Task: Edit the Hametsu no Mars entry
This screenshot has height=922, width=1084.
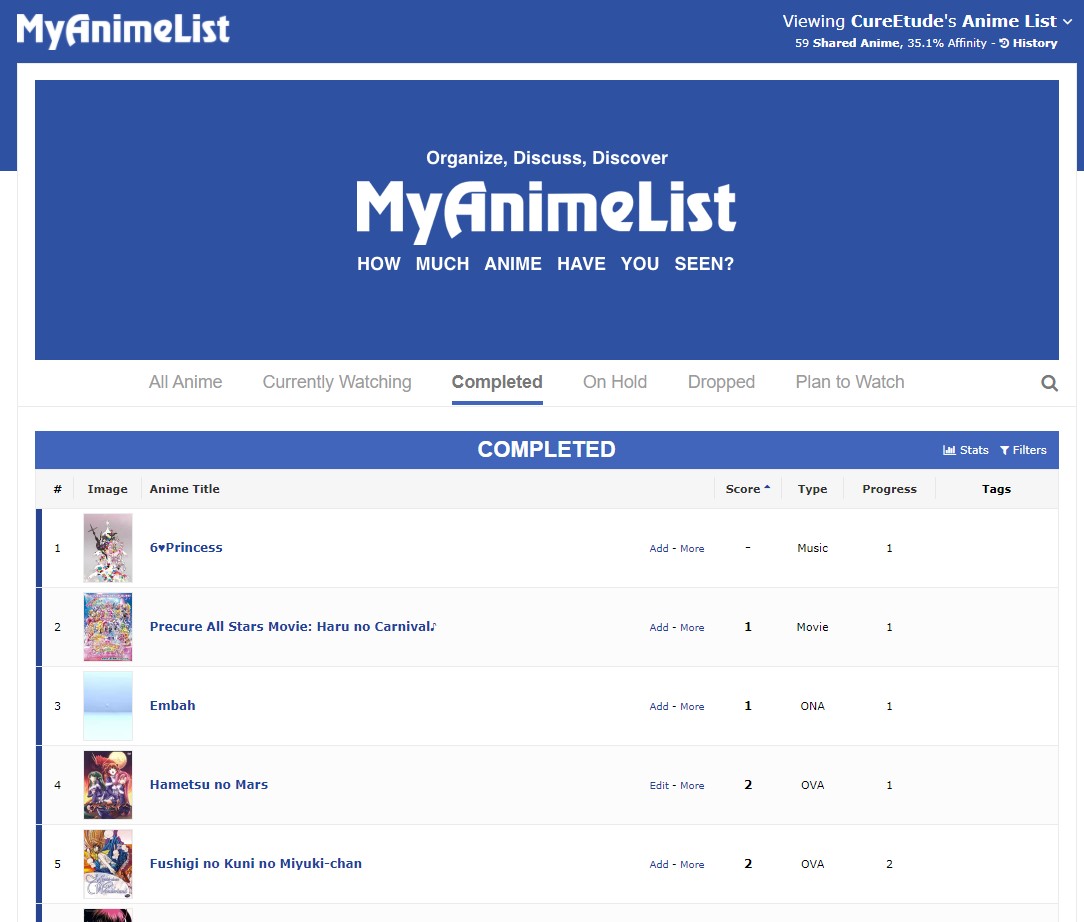Action: point(657,785)
